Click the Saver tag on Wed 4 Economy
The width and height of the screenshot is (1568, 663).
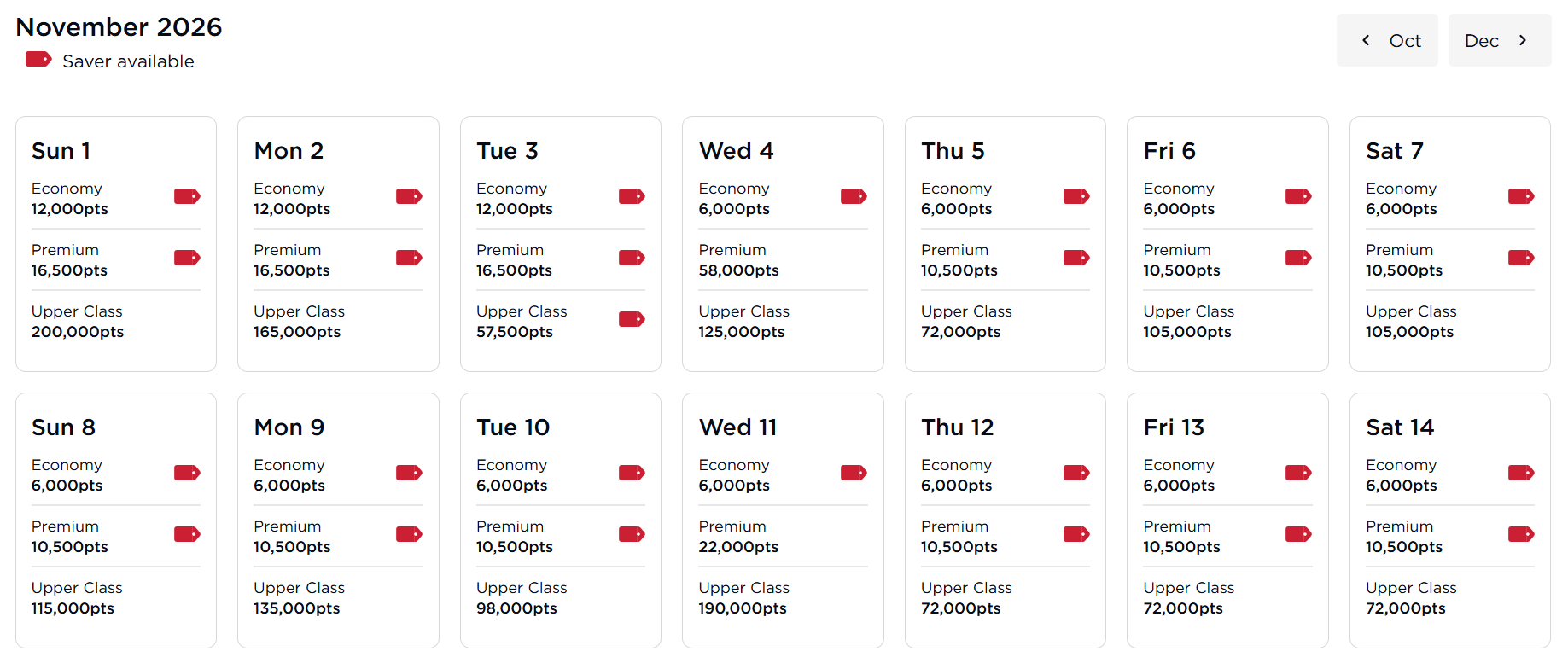[x=854, y=196]
